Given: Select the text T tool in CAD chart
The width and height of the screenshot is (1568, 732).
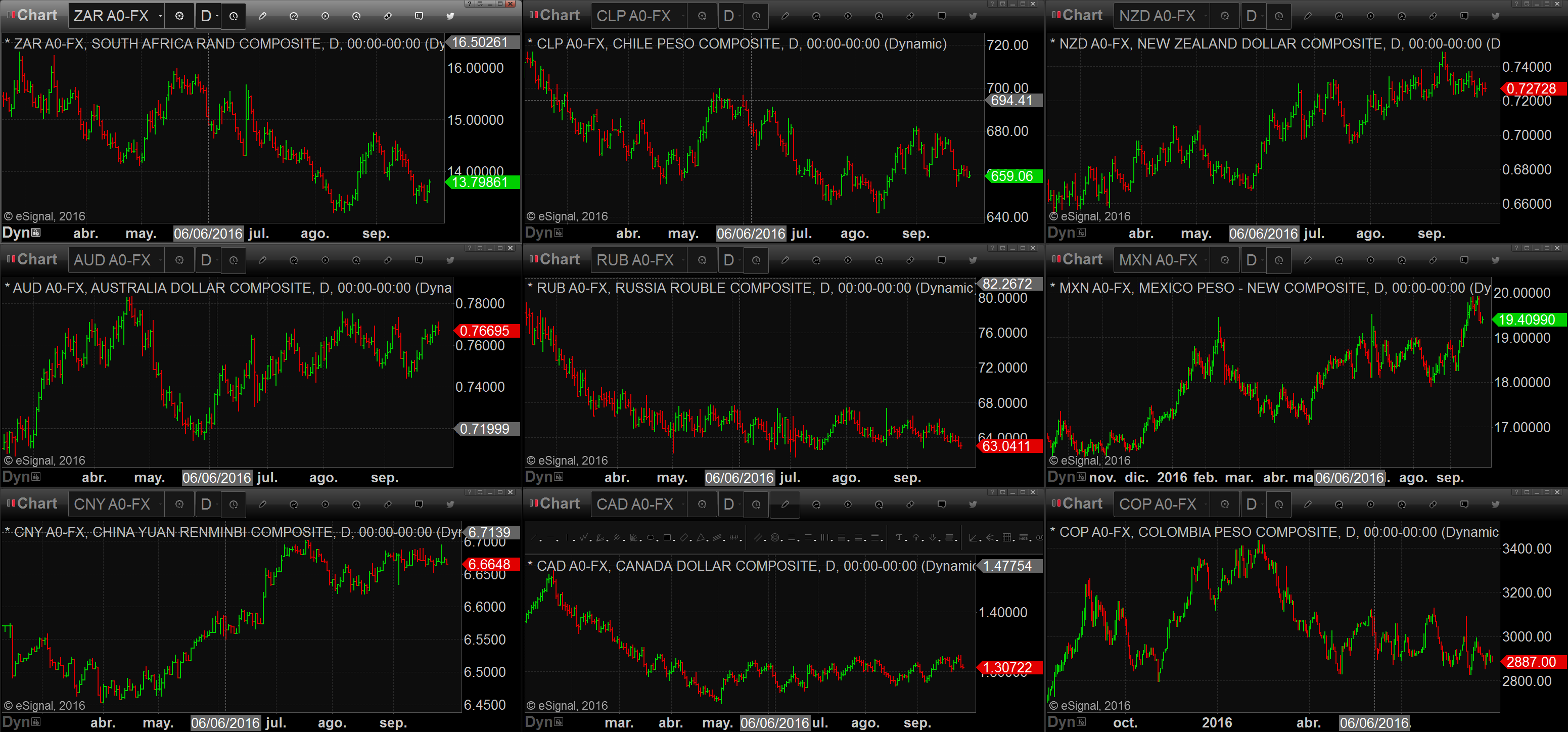Looking at the screenshot, I should click(900, 538).
